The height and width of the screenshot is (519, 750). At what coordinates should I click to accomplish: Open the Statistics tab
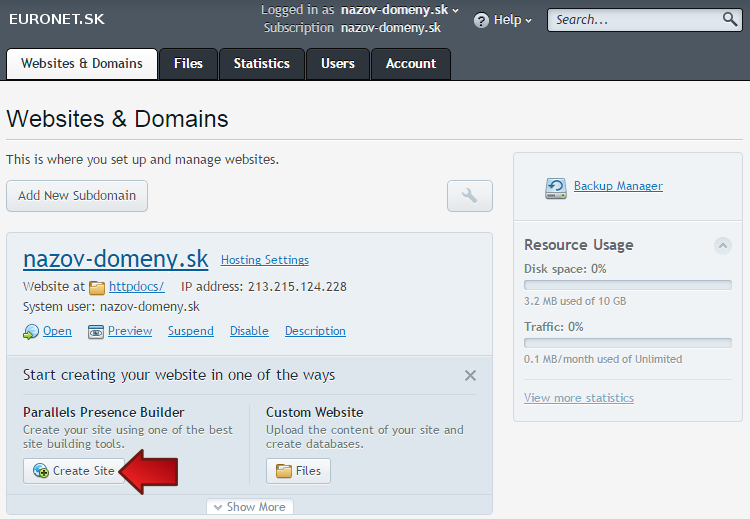pyautogui.click(x=262, y=64)
